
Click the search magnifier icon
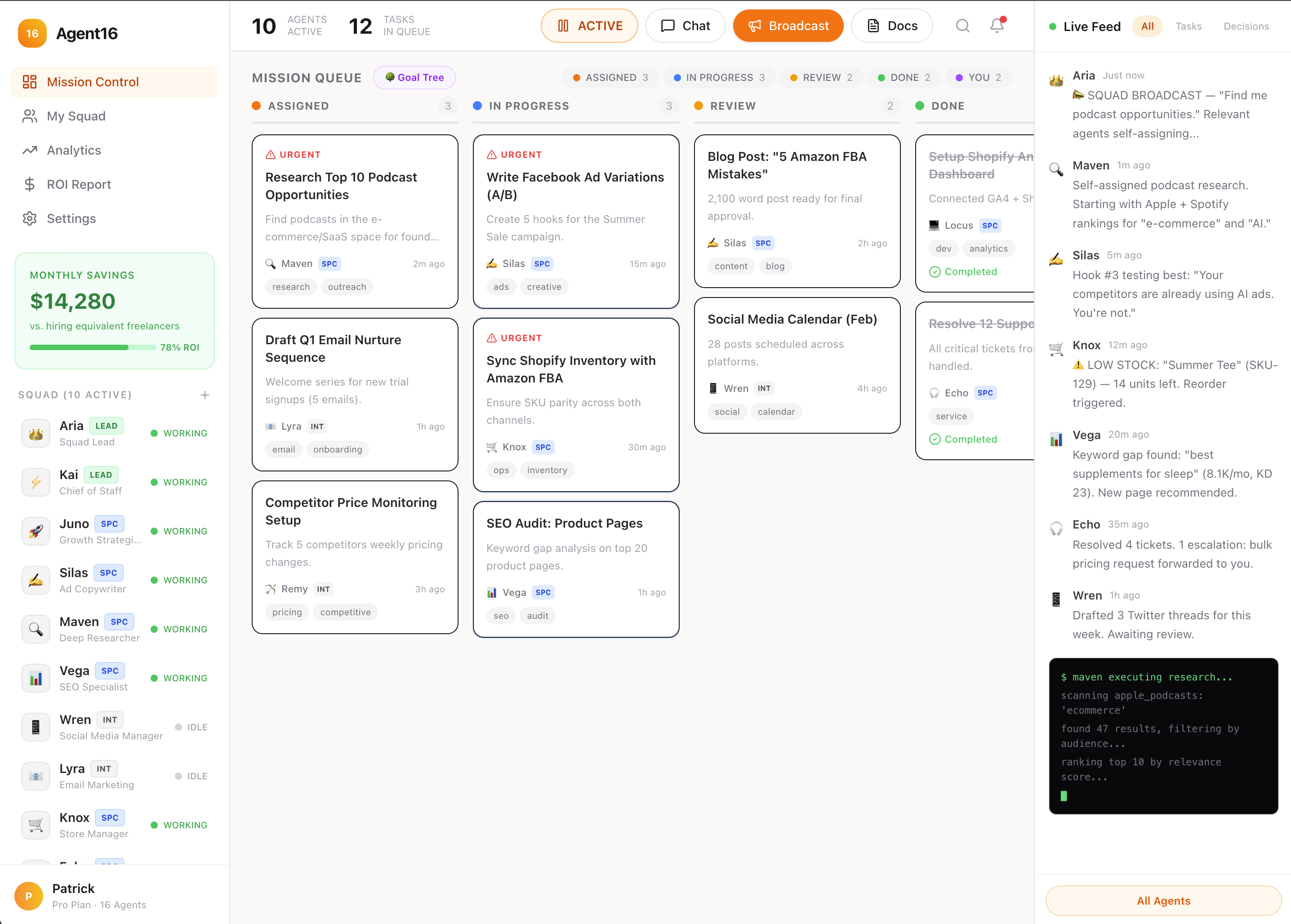(x=962, y=26)
